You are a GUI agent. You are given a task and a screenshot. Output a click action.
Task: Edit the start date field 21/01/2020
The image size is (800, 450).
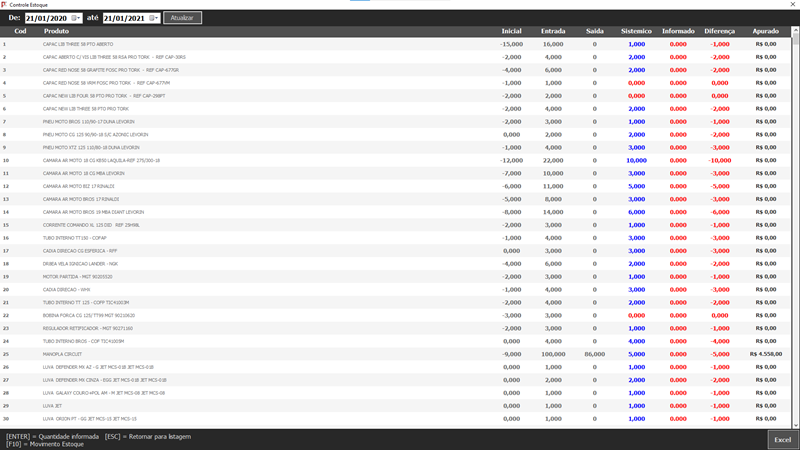47,18
